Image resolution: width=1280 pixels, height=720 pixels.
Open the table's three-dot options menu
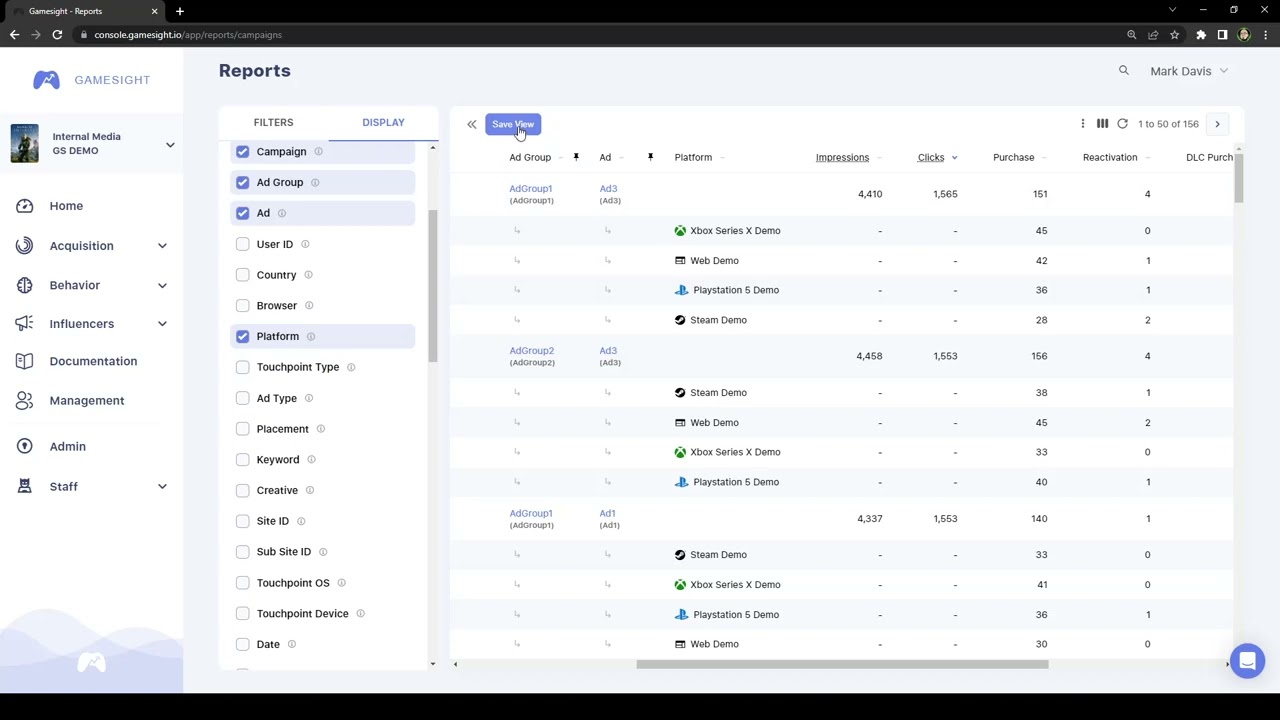pos(1082,124)
